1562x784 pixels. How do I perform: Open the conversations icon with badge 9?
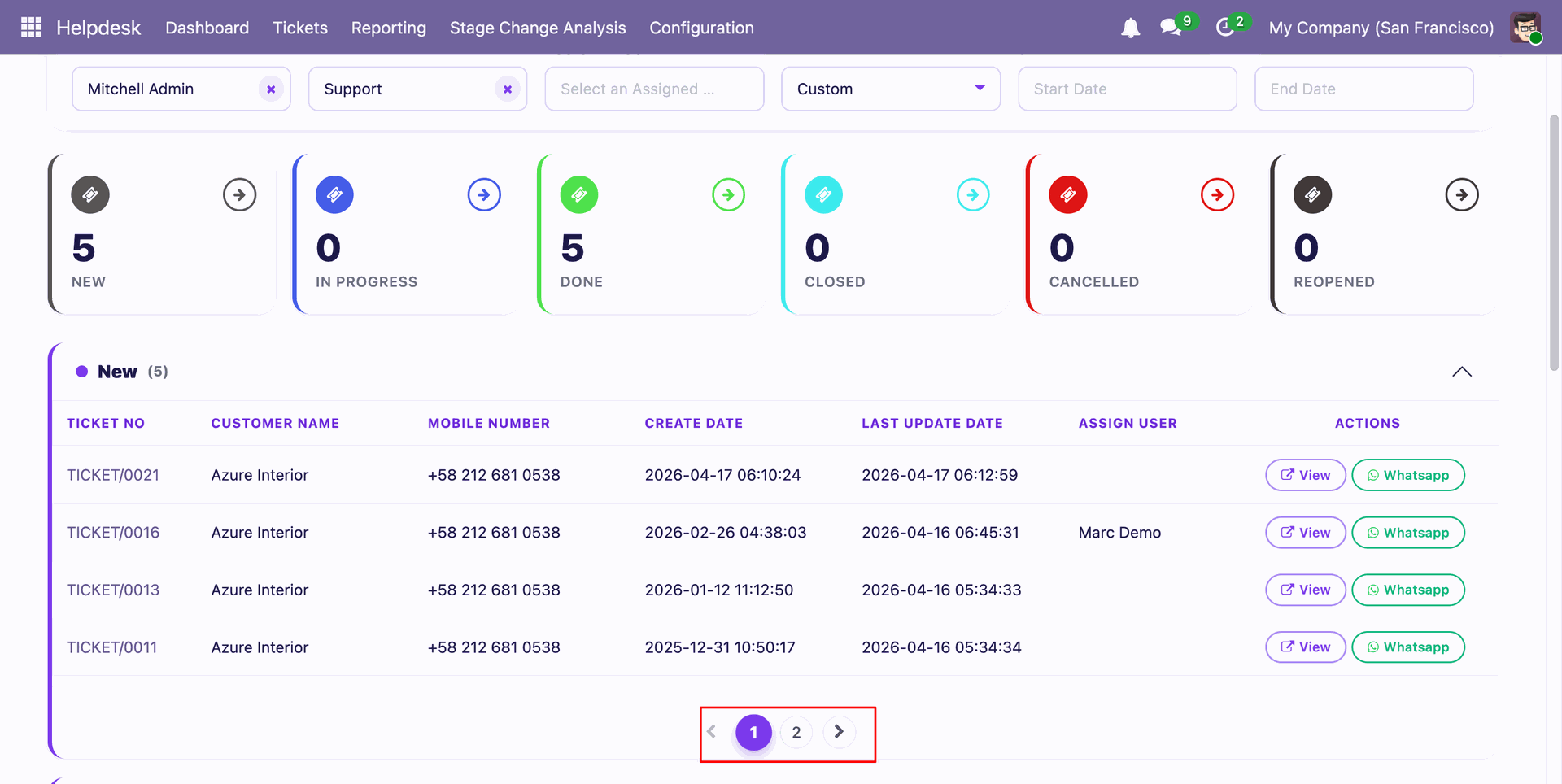click(1171, 28)
